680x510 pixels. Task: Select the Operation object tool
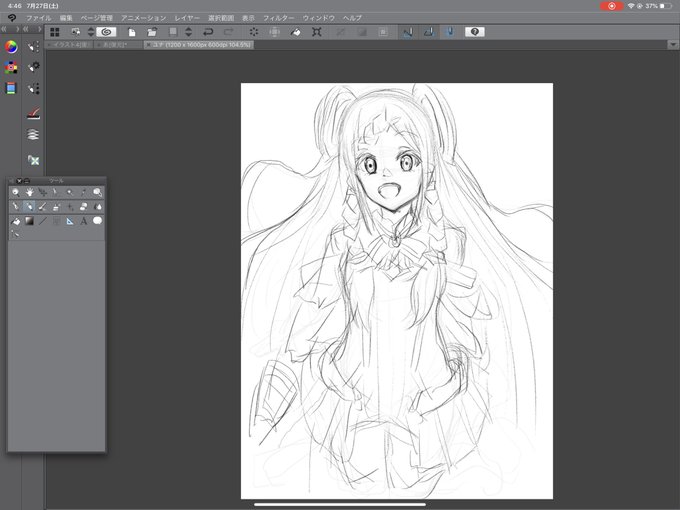[x=42, y=192]
